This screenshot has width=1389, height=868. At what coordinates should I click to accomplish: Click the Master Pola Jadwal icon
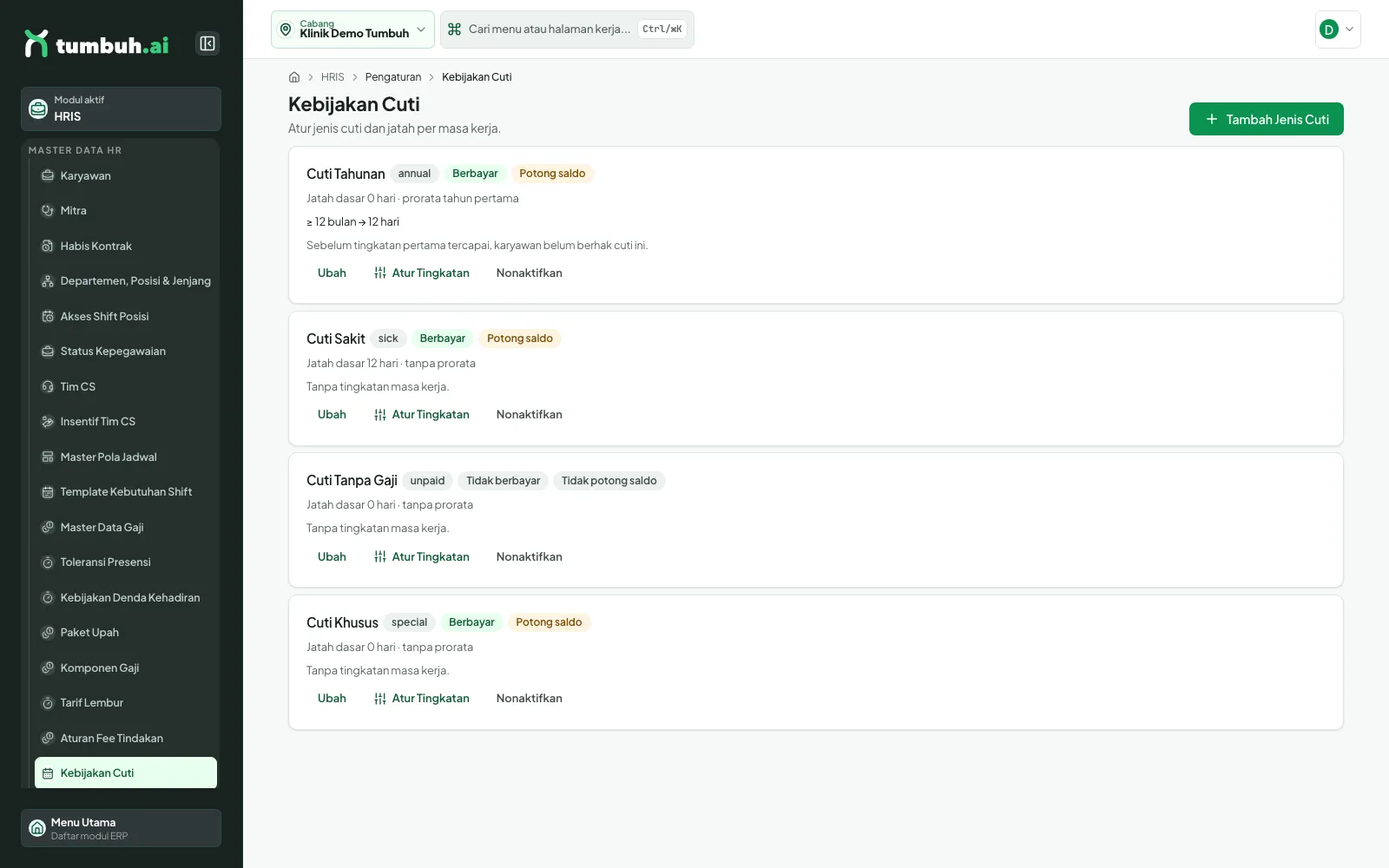pyautogui.click(x=48, y=457)
